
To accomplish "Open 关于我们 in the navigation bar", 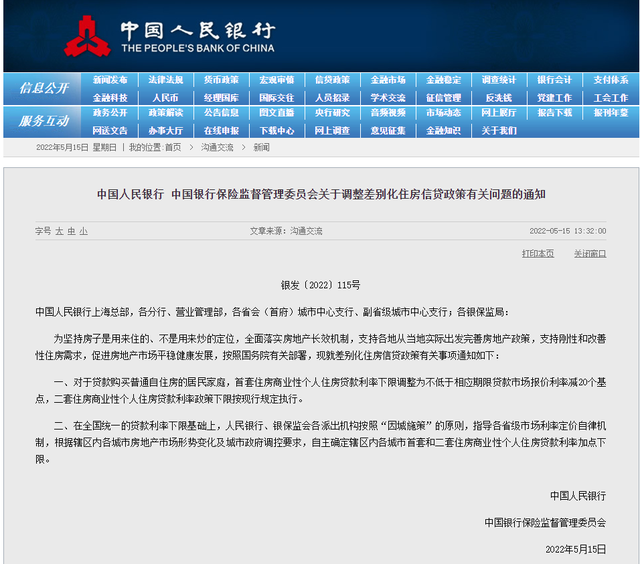I will (499, 130).
